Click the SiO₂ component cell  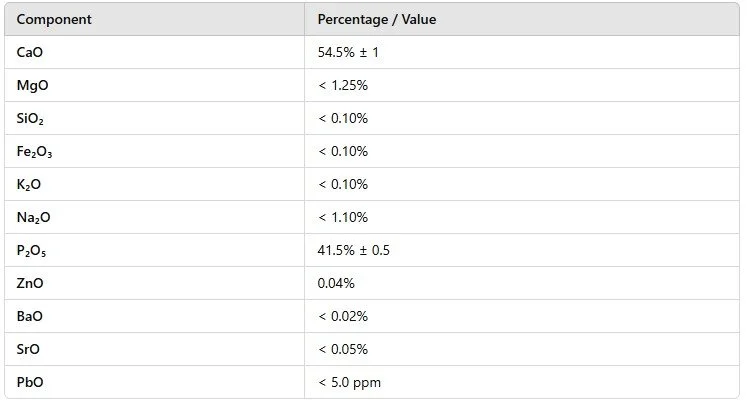[31, 119]
